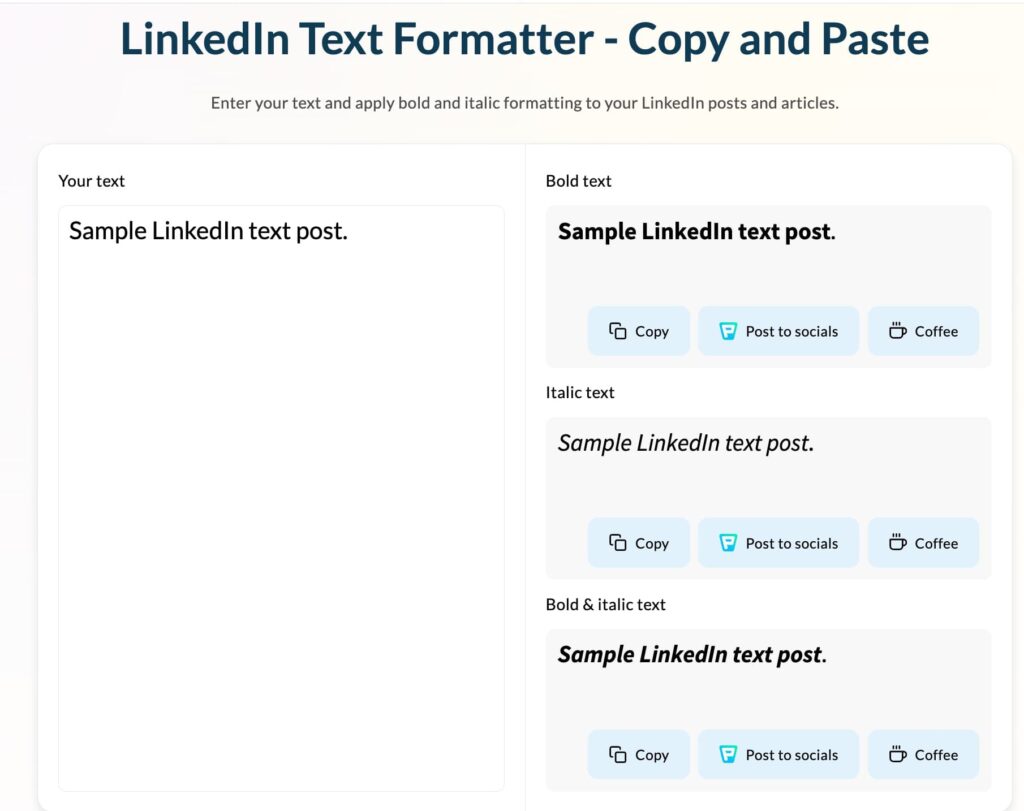Click the coffee cup icon under Bold text
Screen dimensions: 1024x811
pos(898,331)
